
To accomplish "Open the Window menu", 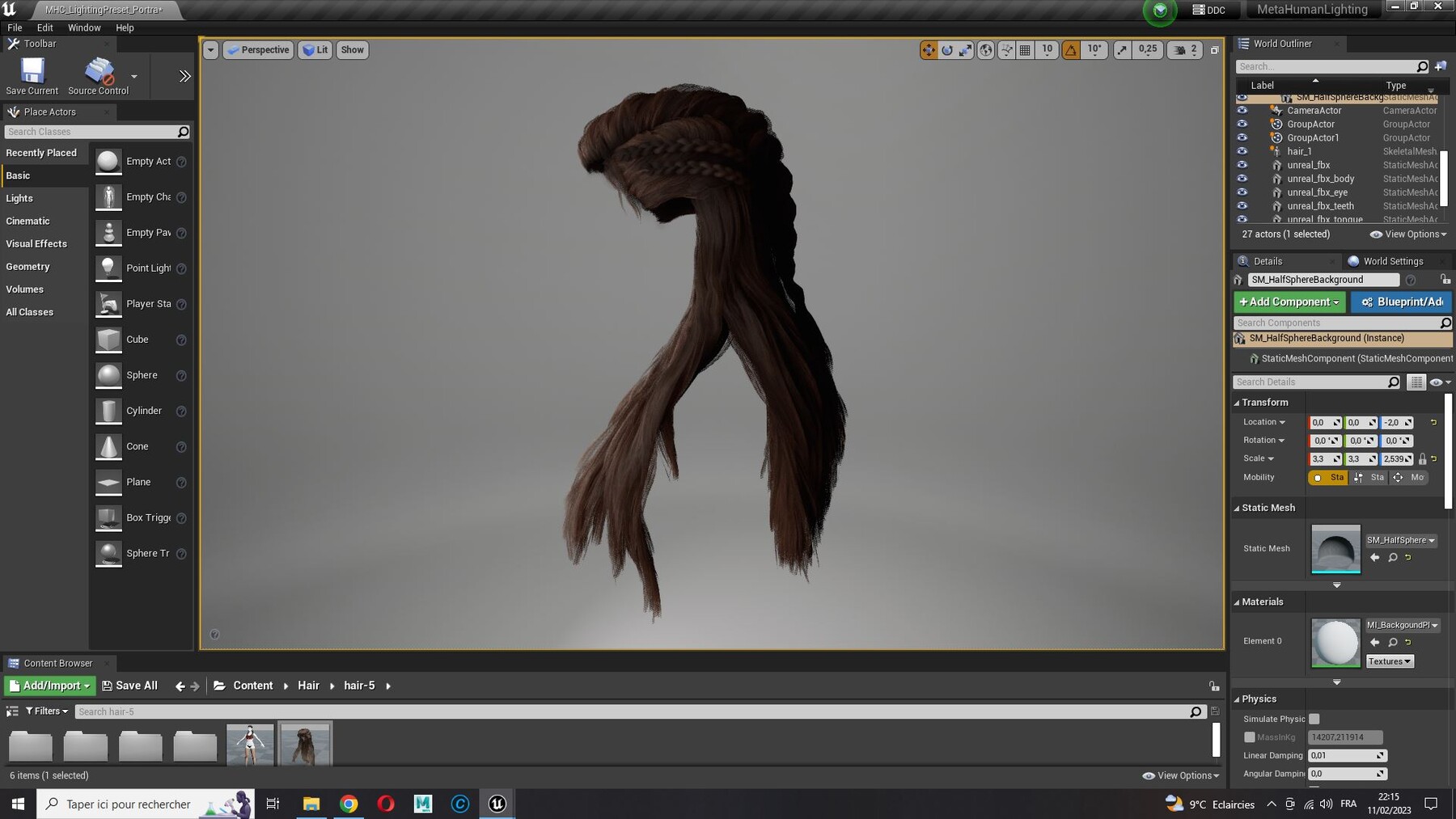I will (84, 27).
